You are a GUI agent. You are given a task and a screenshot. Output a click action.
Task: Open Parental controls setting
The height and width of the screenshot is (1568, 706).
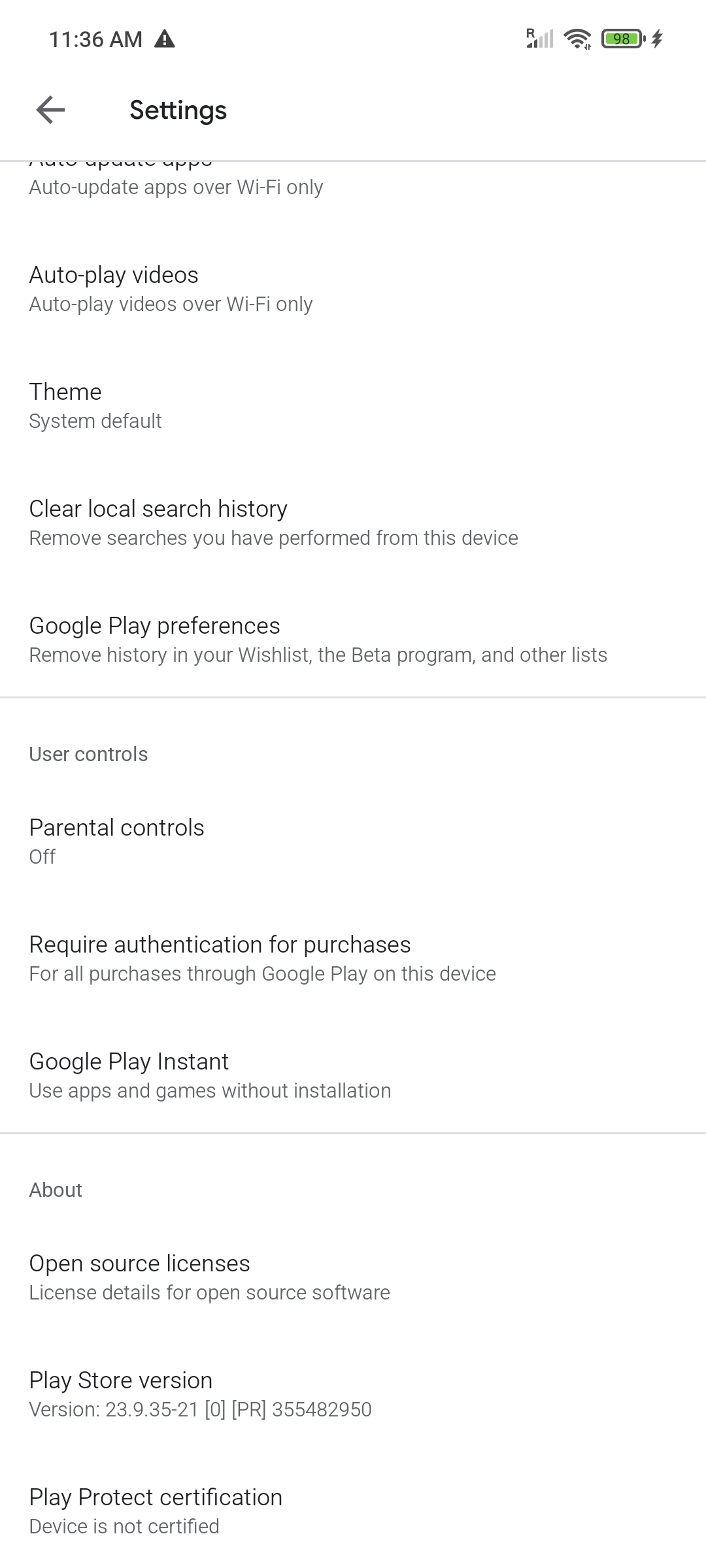[353, 841]
